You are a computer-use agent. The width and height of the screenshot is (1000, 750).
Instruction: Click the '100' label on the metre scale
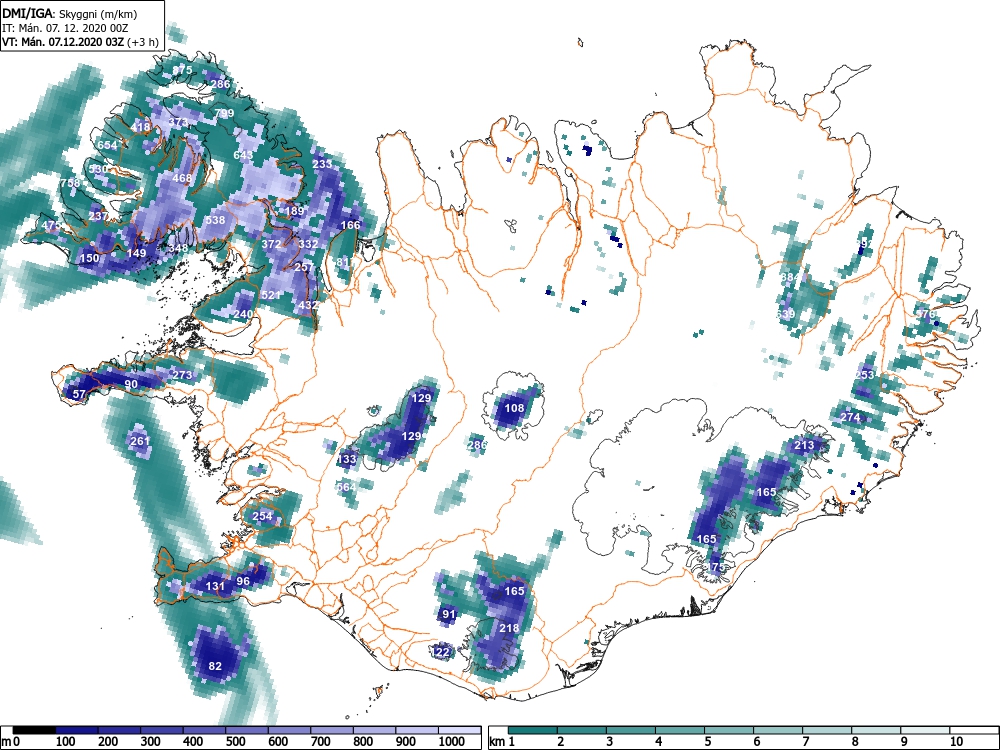point(66,742)
